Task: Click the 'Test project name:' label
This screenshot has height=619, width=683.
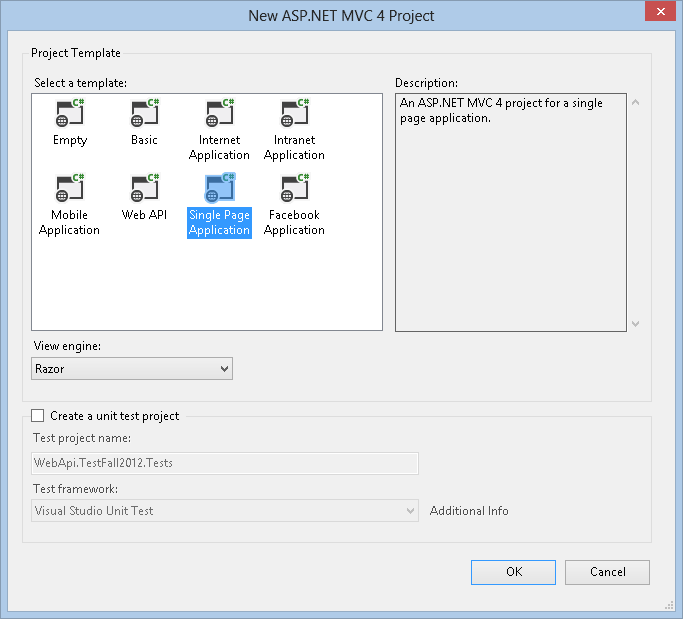Action: [82, 438]
